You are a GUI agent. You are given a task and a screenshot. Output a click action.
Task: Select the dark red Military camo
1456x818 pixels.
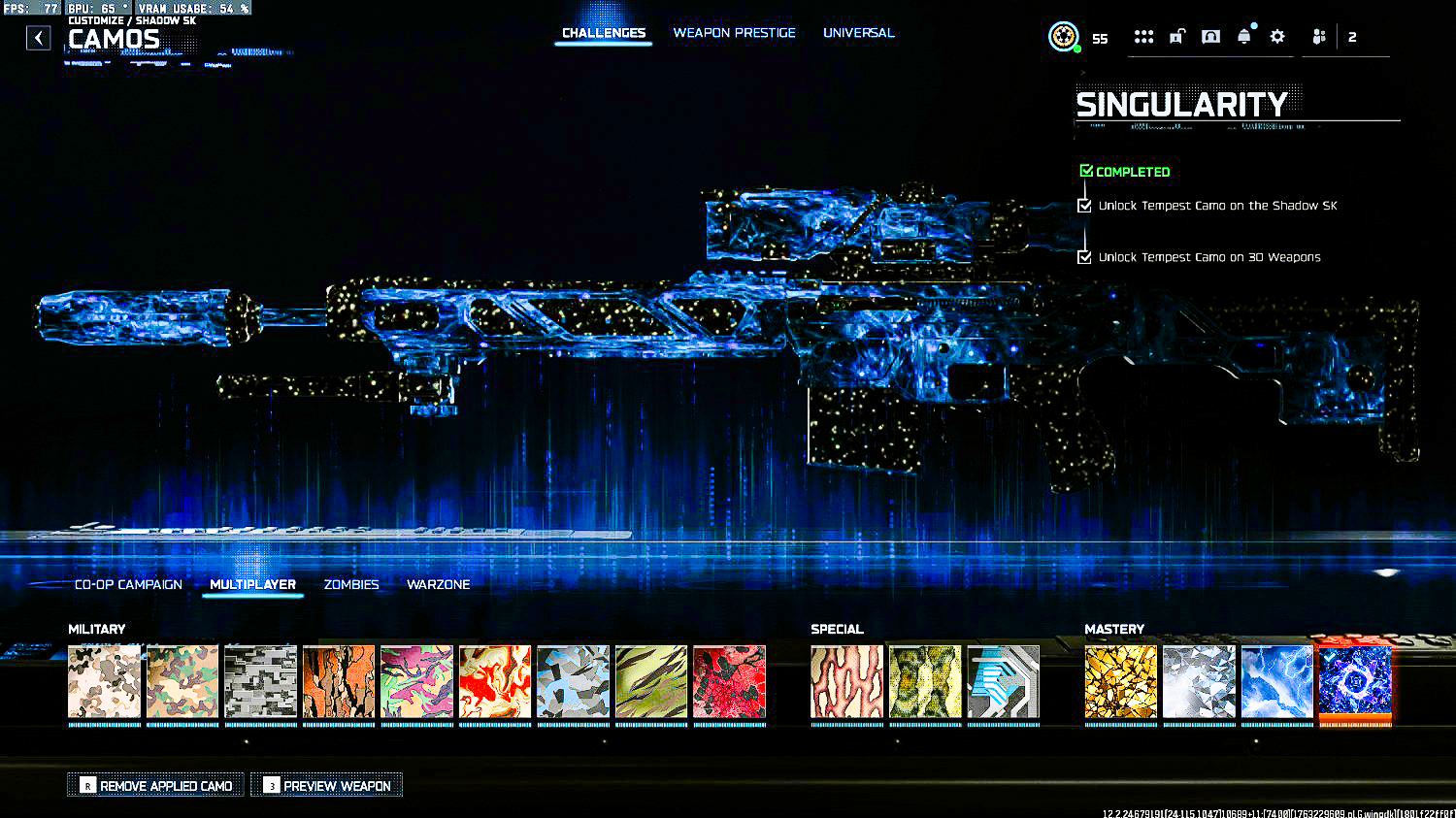point(730,682)
